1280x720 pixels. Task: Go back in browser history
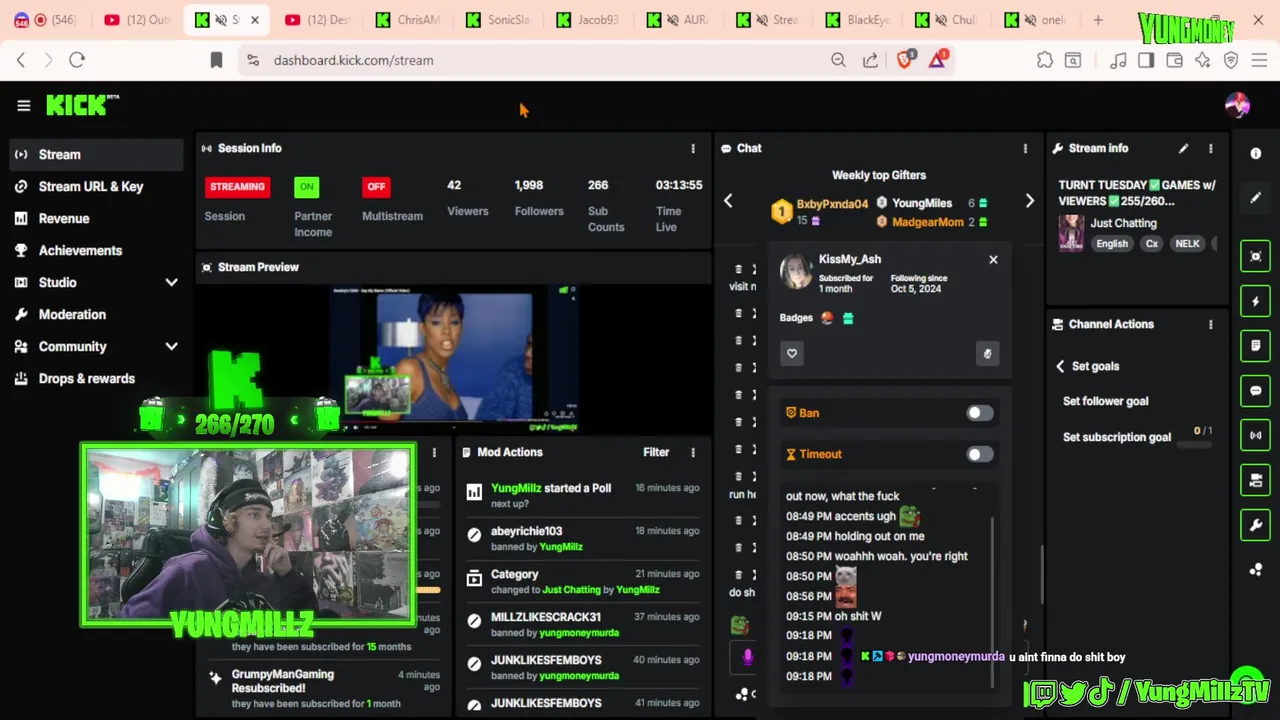tap(21, 60)
